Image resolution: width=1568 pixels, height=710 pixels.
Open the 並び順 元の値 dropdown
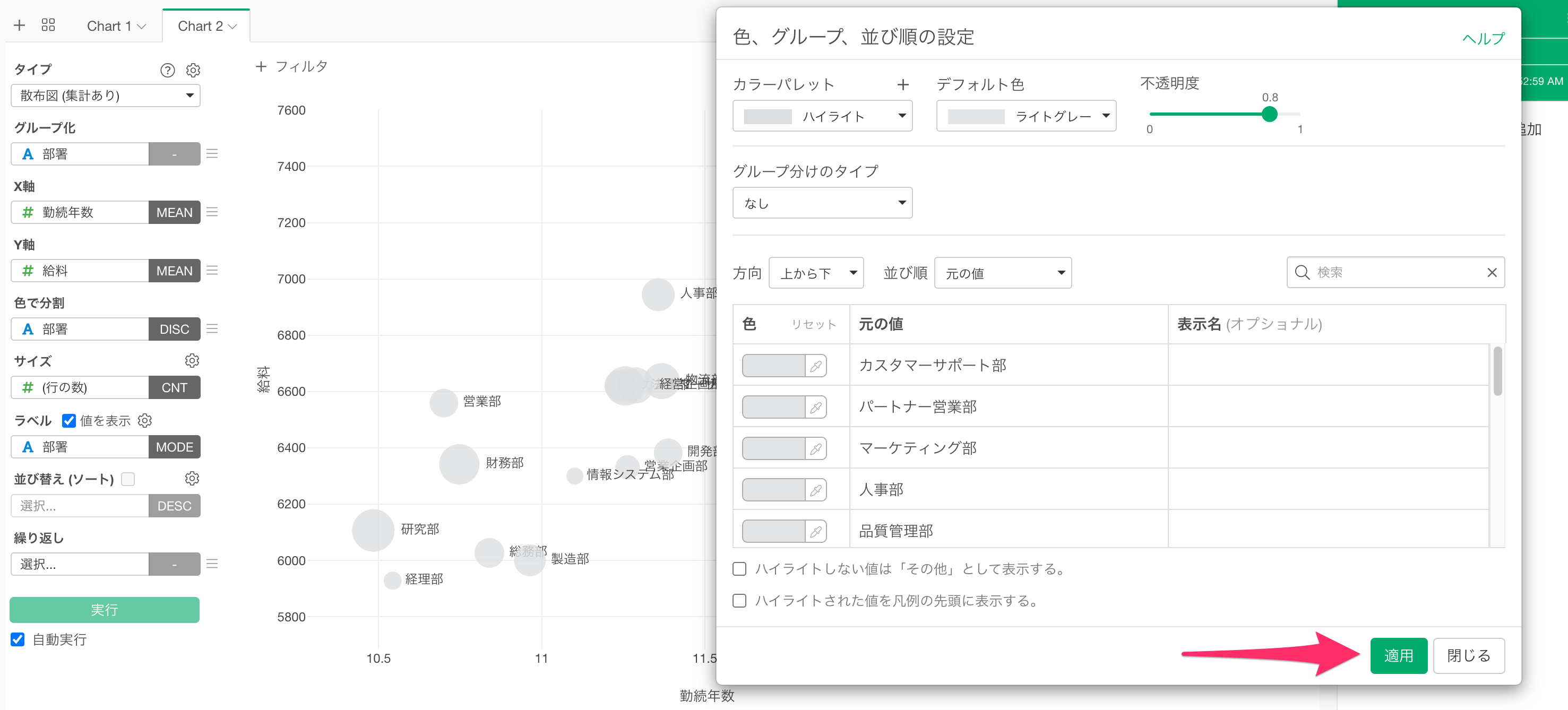tap(1002, 273)
